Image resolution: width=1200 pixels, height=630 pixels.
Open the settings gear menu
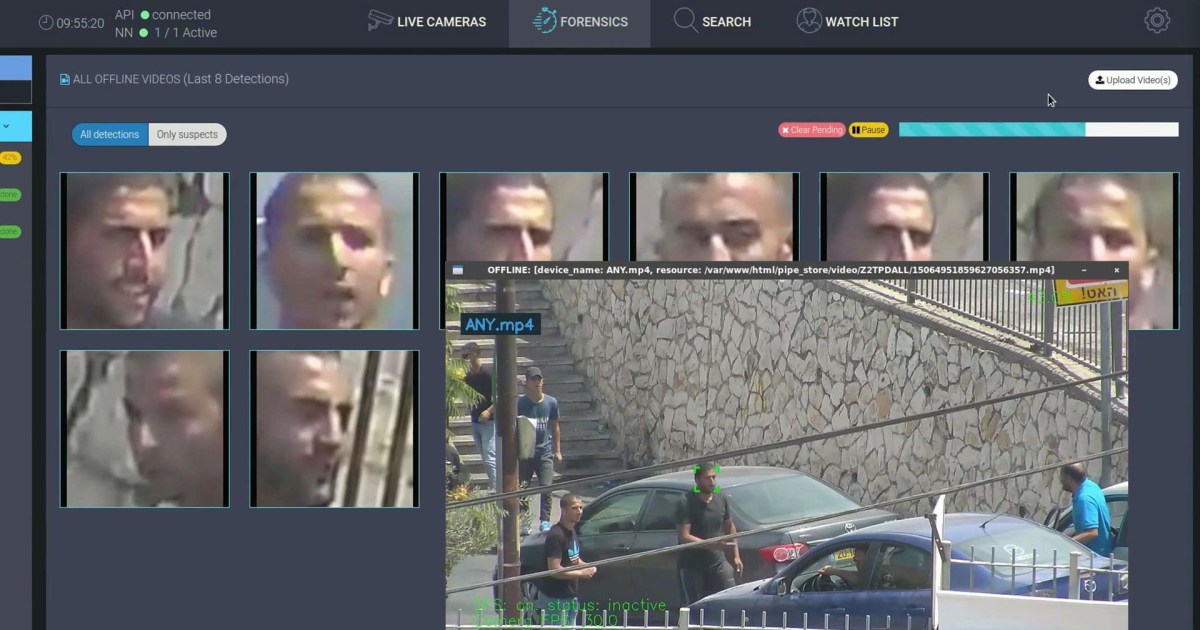pos(1156,19)
